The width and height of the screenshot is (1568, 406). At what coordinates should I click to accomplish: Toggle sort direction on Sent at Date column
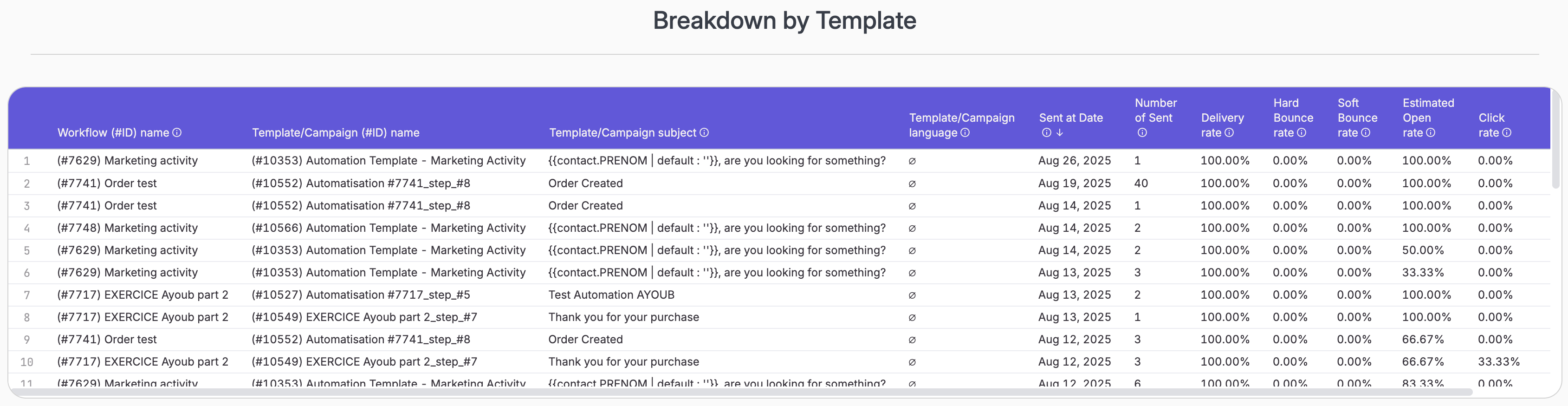click(1060, 132)
